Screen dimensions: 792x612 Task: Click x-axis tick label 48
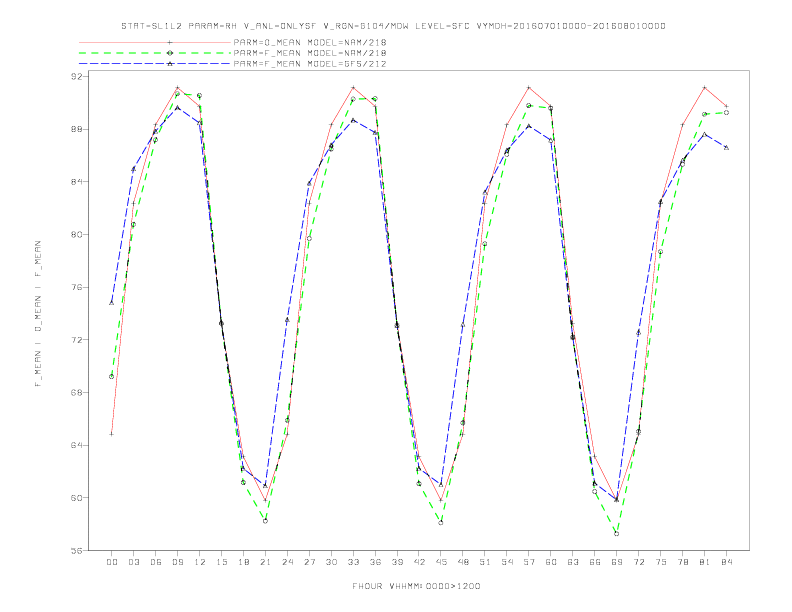[x=463, y=562]
